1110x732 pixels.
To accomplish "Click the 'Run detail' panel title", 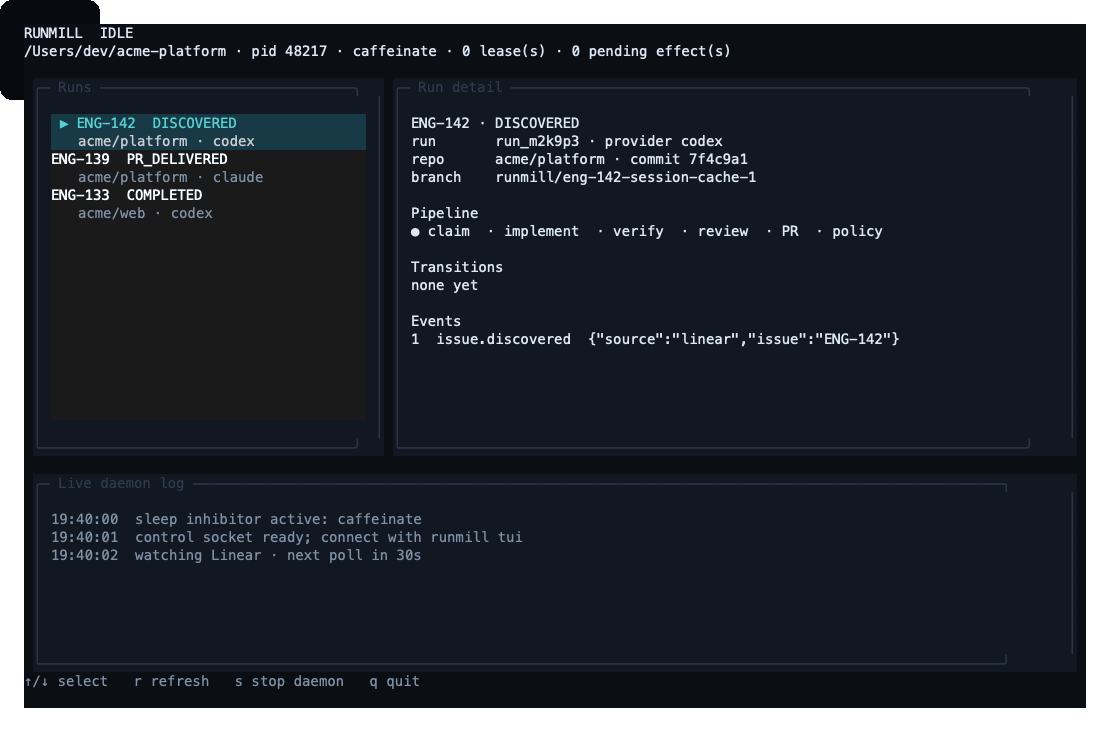I will click(x=459, y=87).
